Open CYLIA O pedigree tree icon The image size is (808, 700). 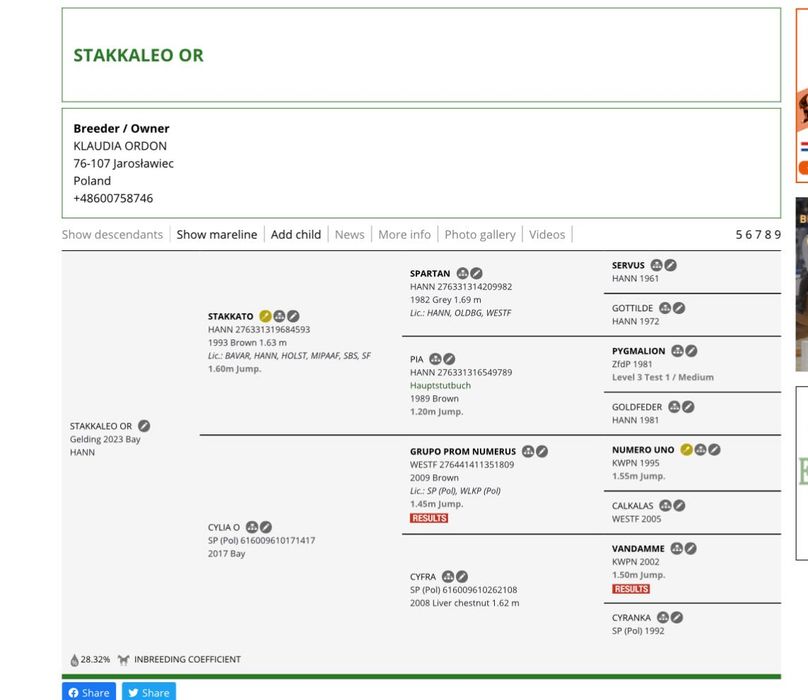tap(252, 527)
